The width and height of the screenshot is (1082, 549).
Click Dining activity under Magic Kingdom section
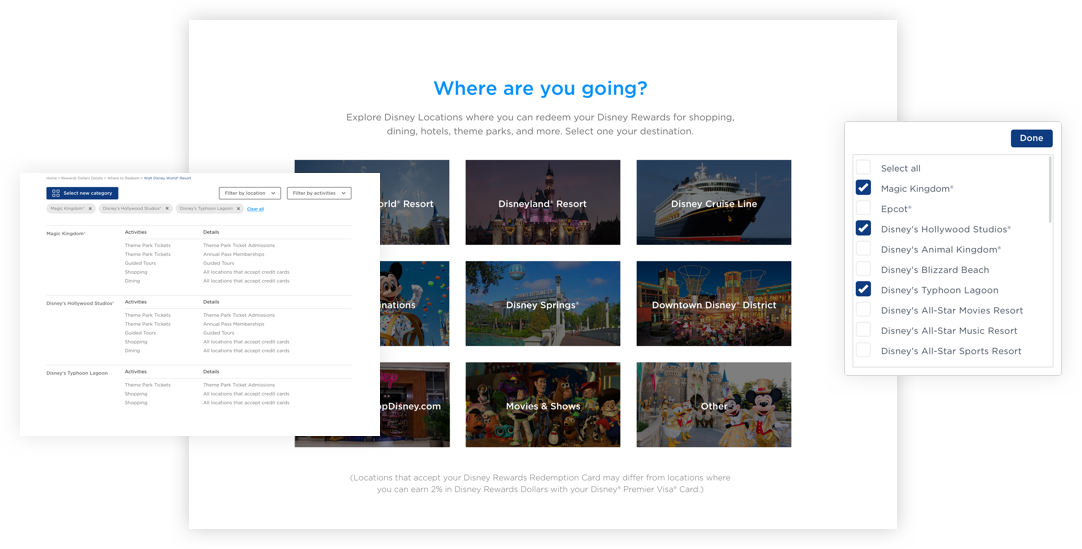pyautogui.click(x=132, y=281)
